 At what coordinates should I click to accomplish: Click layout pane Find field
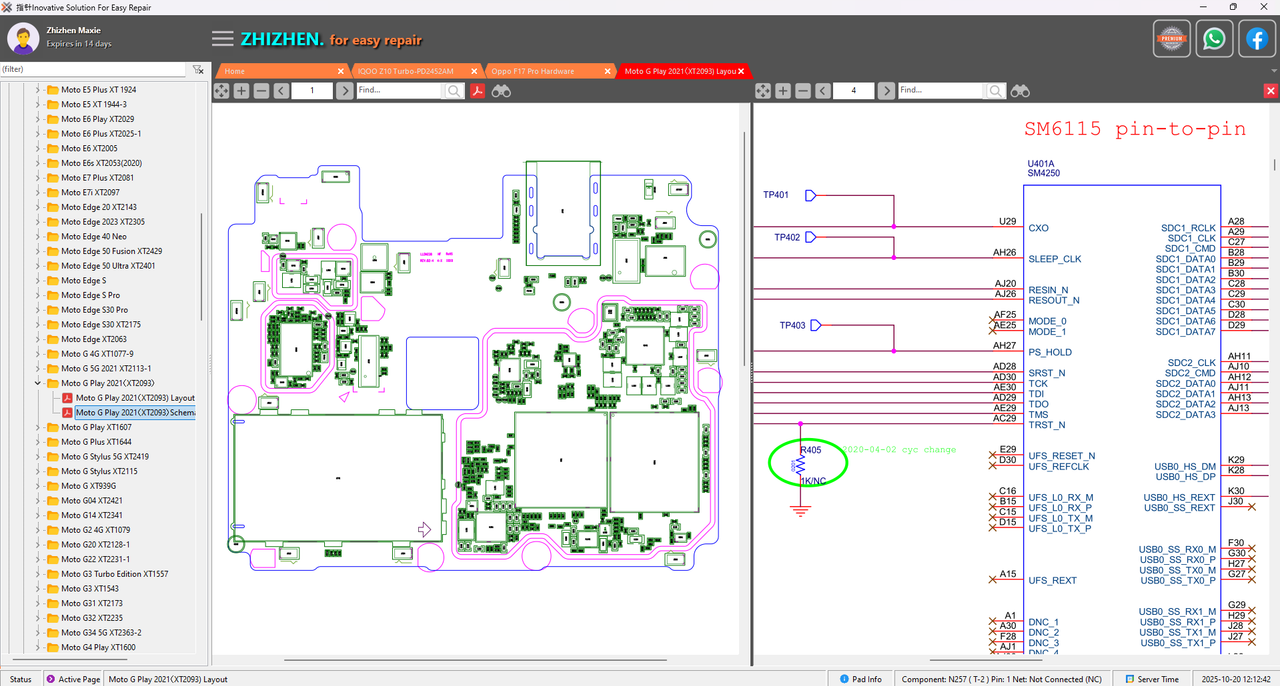pos(400,91)
